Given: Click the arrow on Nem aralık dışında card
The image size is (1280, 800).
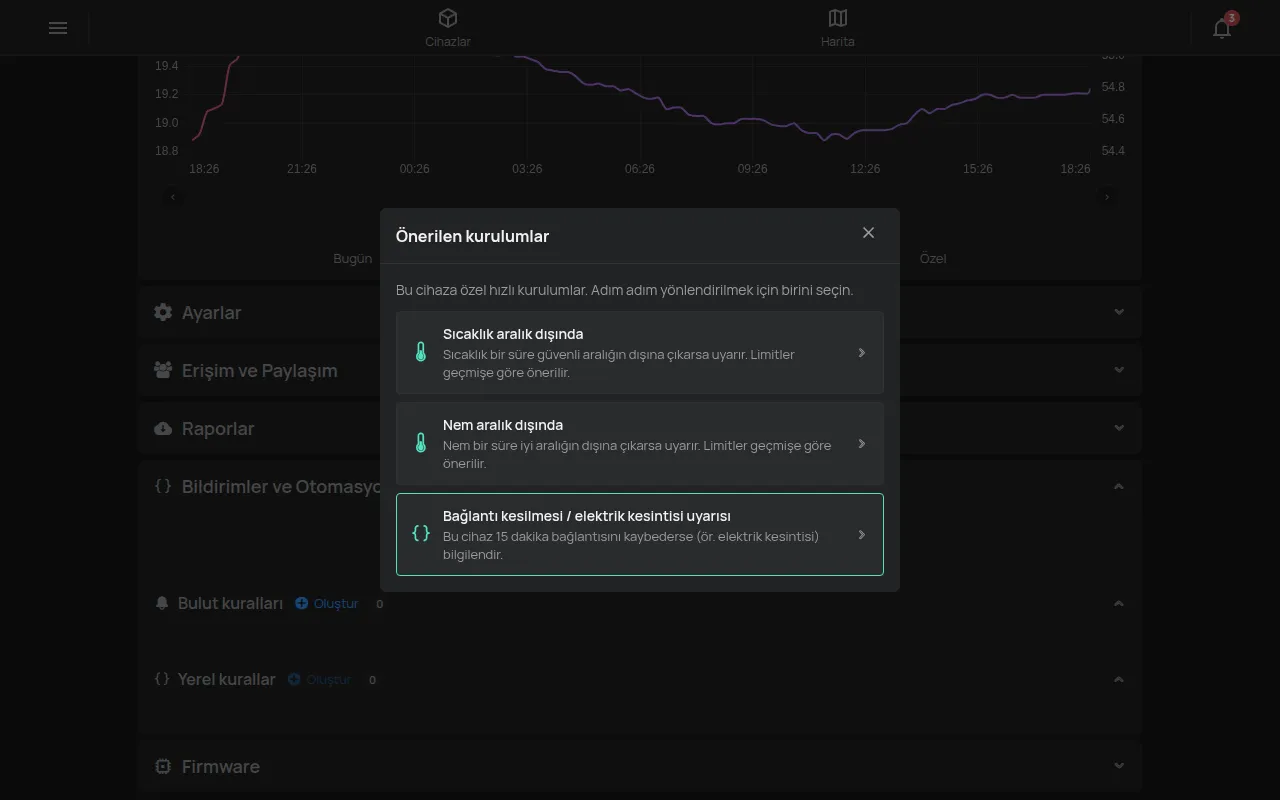Looking at the screenshot, I should (x=862, y=444).
